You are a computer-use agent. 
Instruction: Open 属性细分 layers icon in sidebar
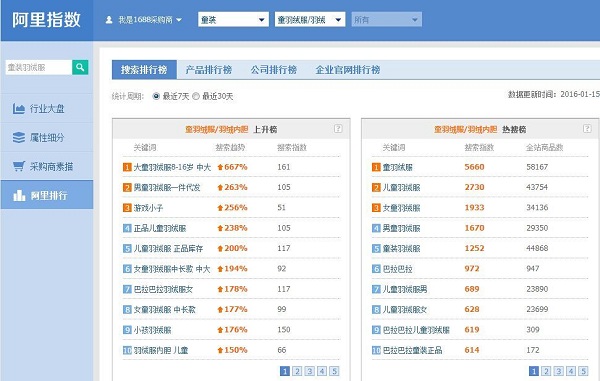18,137
